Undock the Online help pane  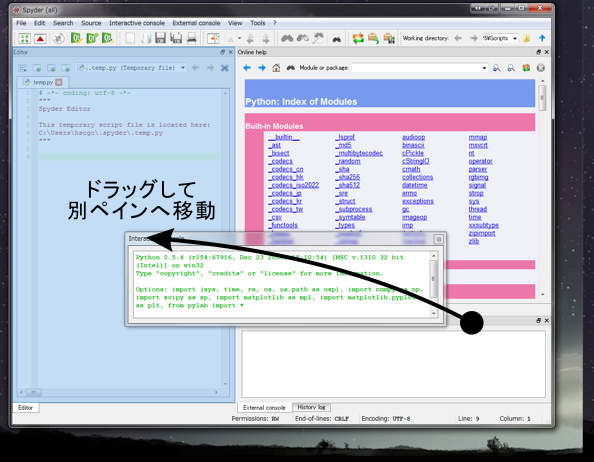pyautogui.click(x=538, y=52)
